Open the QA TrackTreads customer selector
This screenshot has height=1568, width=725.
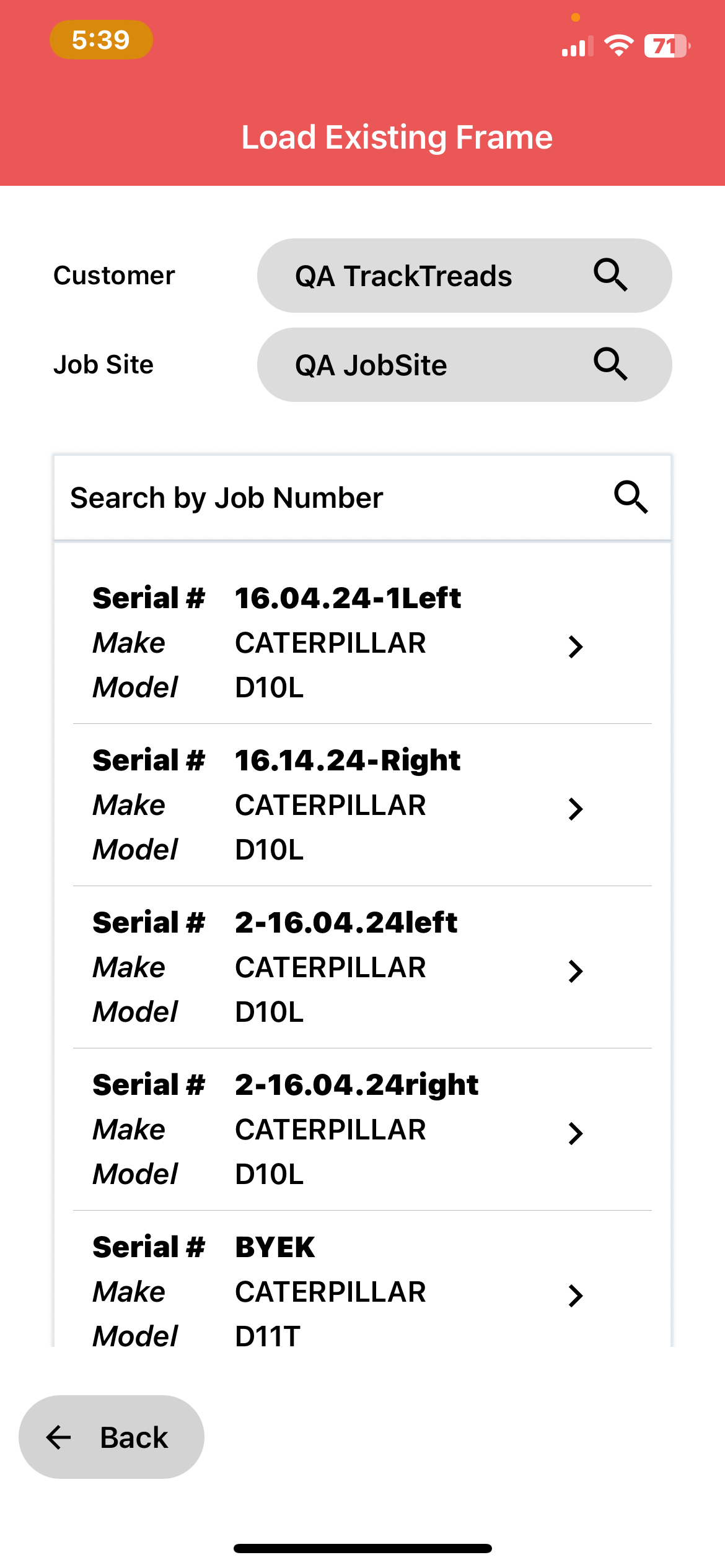tap(464, 276)
